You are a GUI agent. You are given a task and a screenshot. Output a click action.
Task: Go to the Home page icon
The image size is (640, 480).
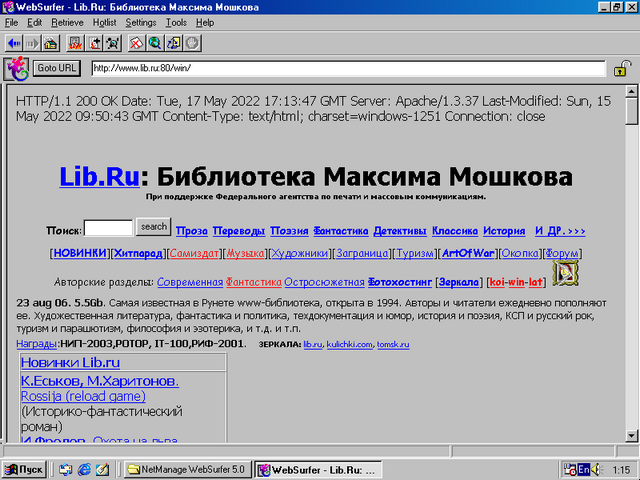50,43
